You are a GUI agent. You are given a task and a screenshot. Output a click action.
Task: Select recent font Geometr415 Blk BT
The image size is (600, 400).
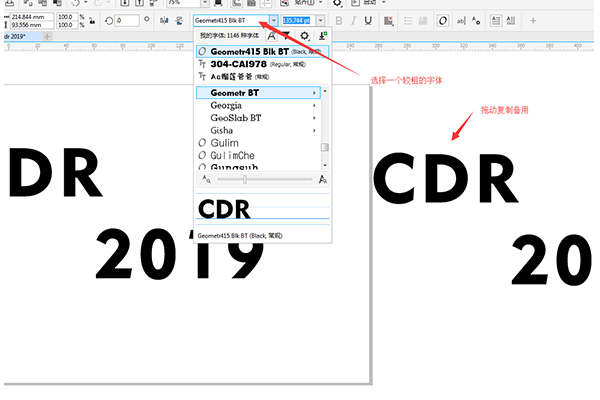click(262, 51)
